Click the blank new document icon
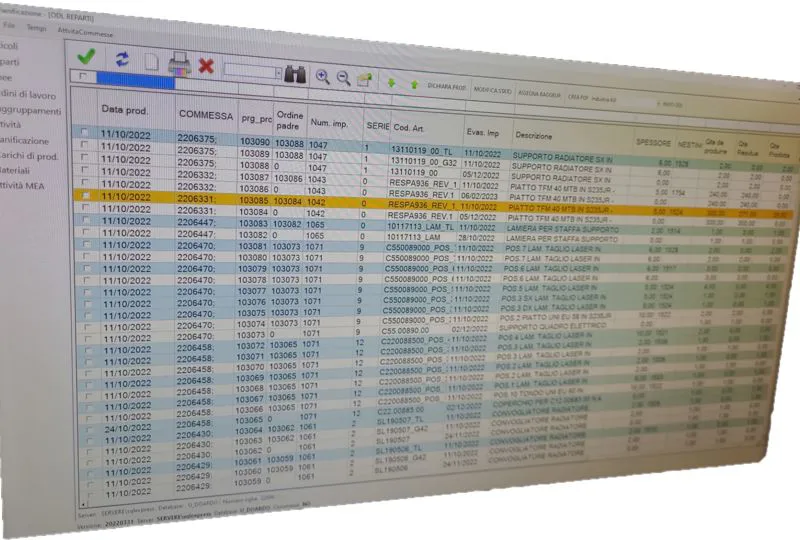This screenshot has width=800, height=540. [152, 62]
